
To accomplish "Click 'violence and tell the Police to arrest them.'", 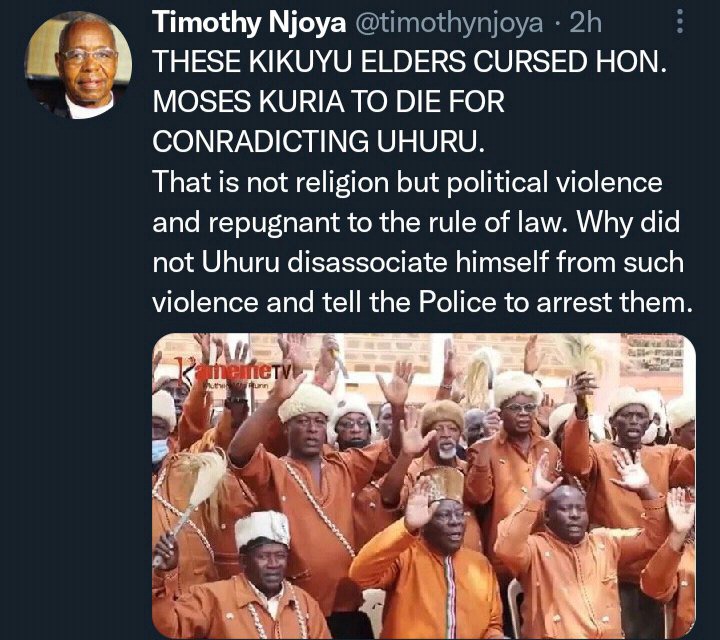I will coord(422,303).
